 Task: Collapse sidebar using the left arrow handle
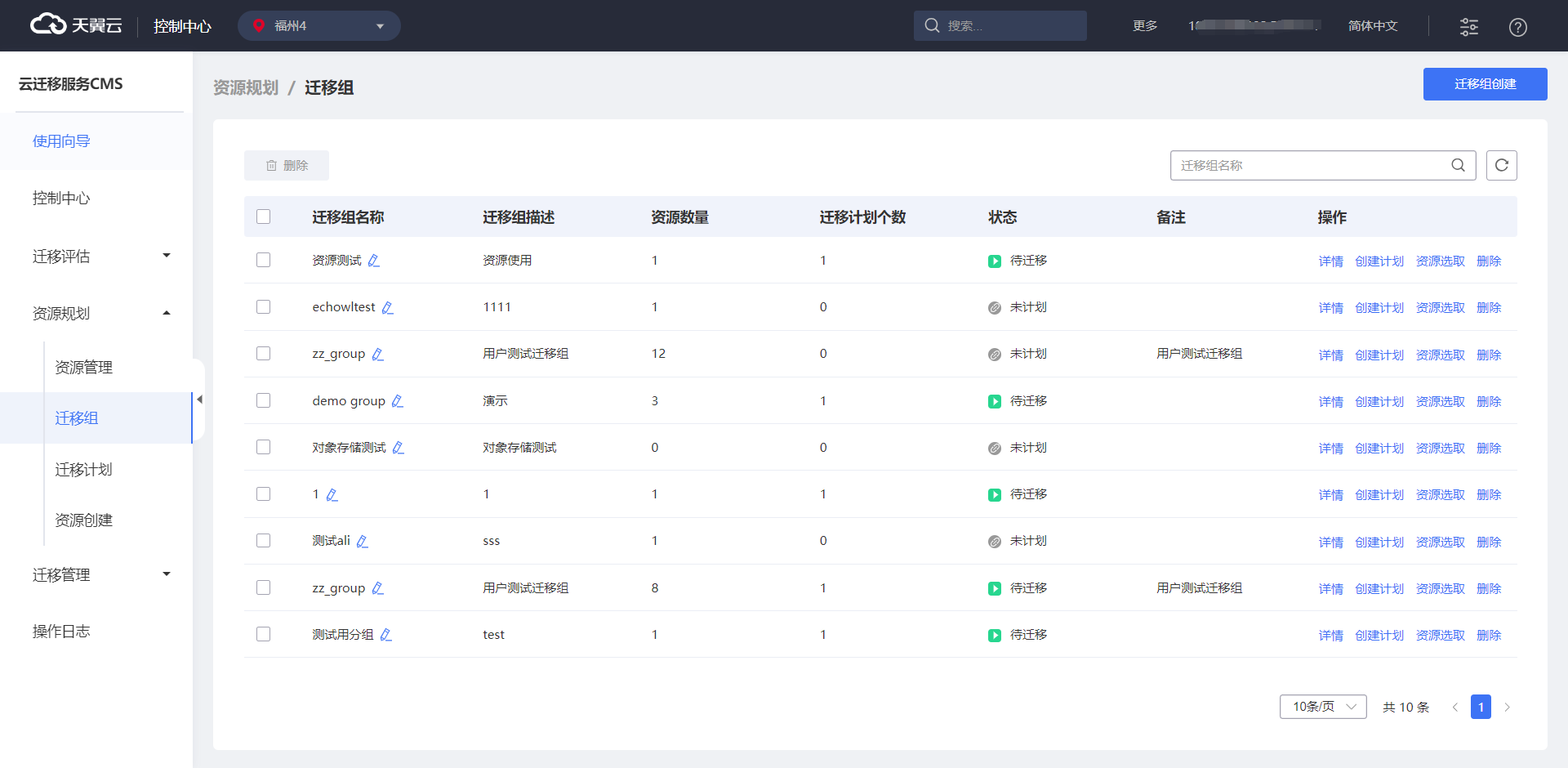pos(199,400)
